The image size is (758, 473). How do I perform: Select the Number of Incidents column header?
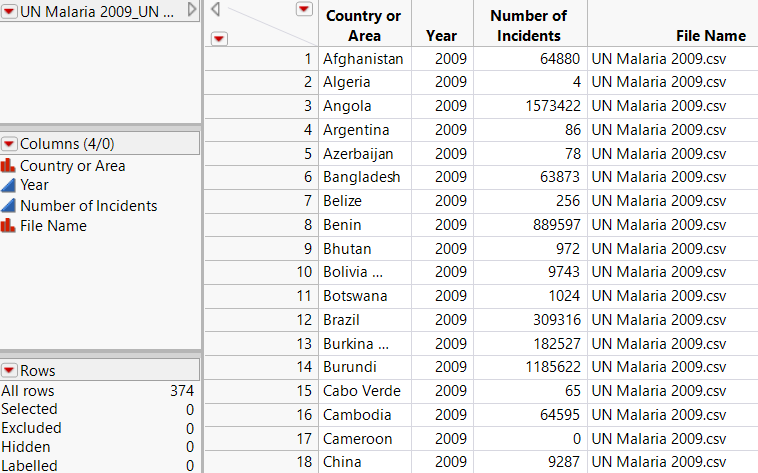529,25
